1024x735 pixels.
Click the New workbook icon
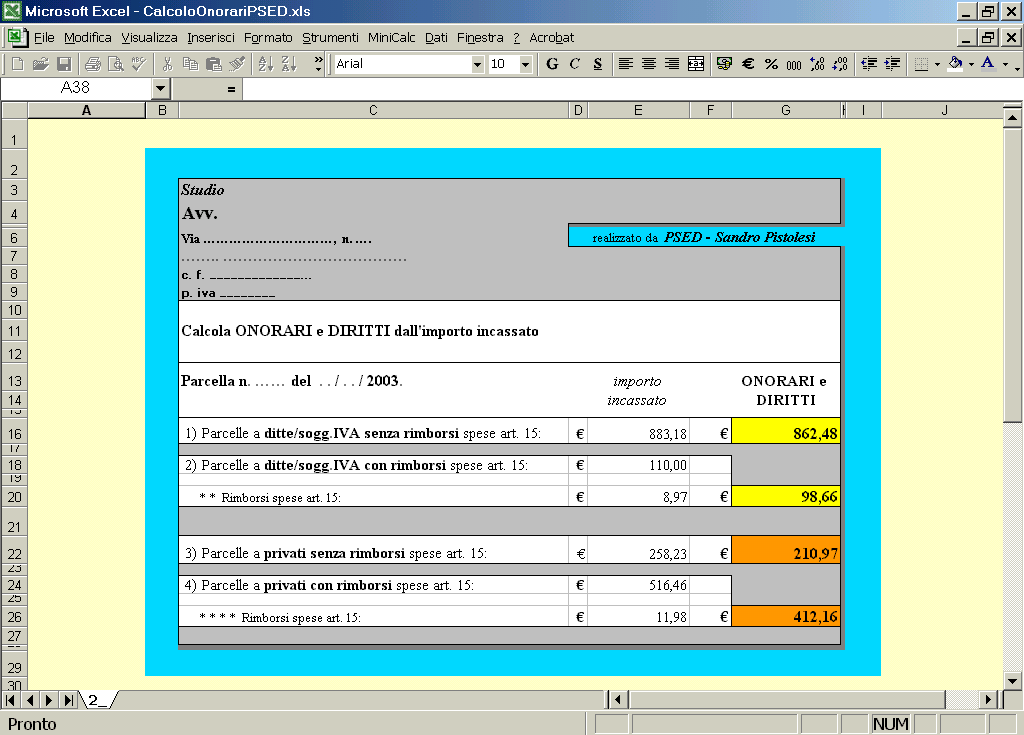[x=18, y=64]
